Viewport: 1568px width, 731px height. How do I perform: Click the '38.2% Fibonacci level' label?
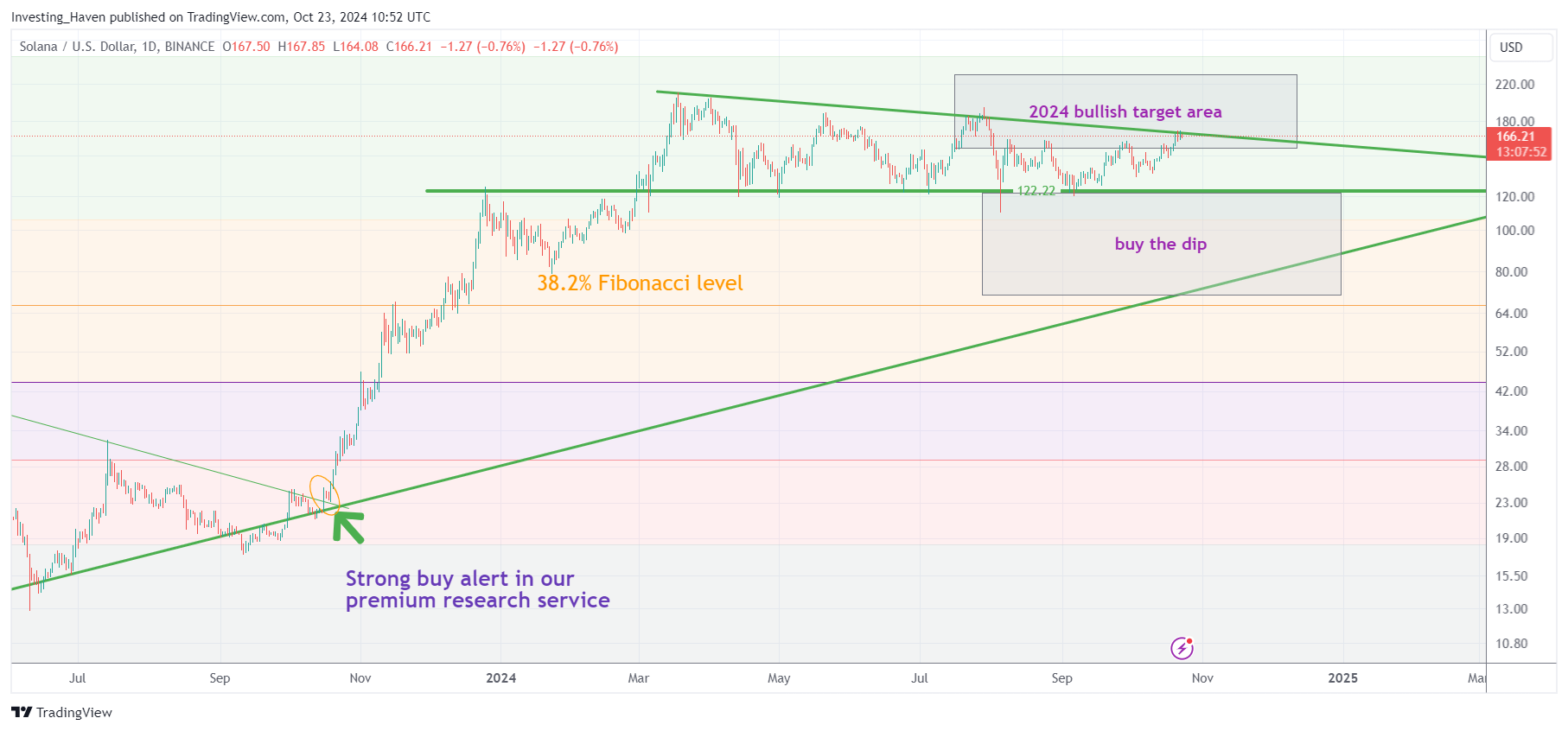pos(640,283)
